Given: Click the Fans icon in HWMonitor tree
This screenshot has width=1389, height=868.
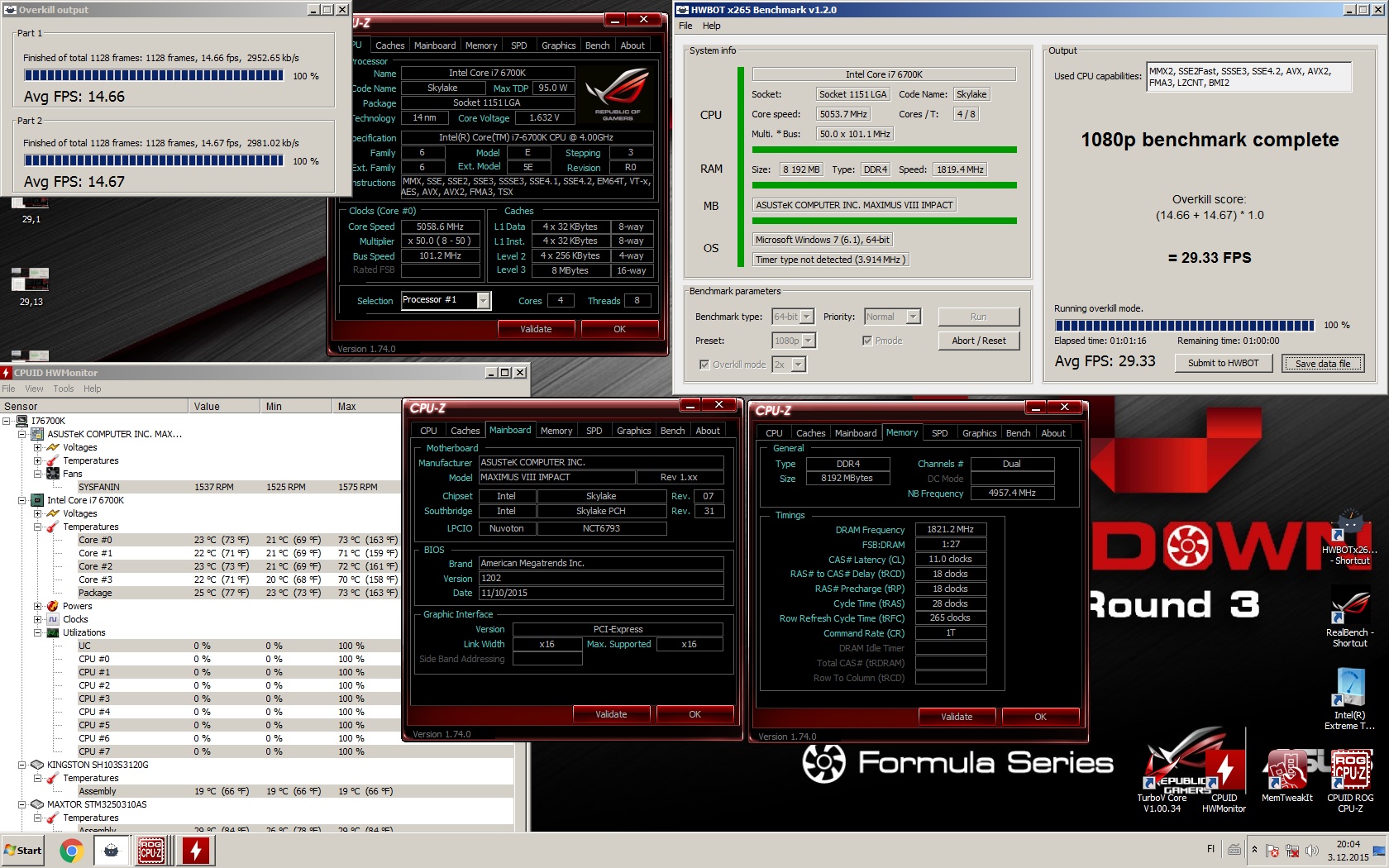Looking at the screenshot, I should pos(54,474).
